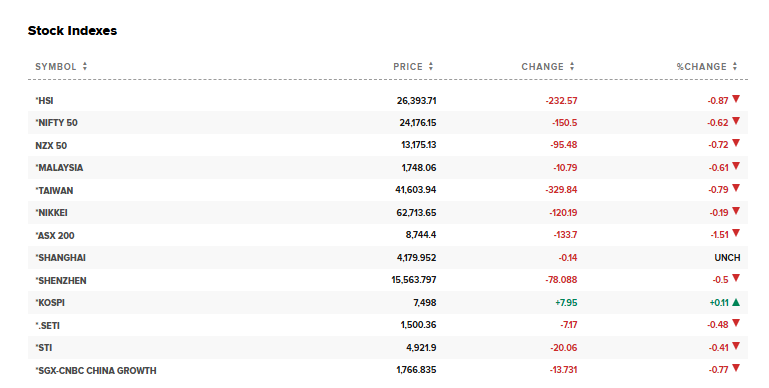The height and width of the screenshot is (388, 769).
Task: Click the CHANGE column header text
Action: point(542,67)
